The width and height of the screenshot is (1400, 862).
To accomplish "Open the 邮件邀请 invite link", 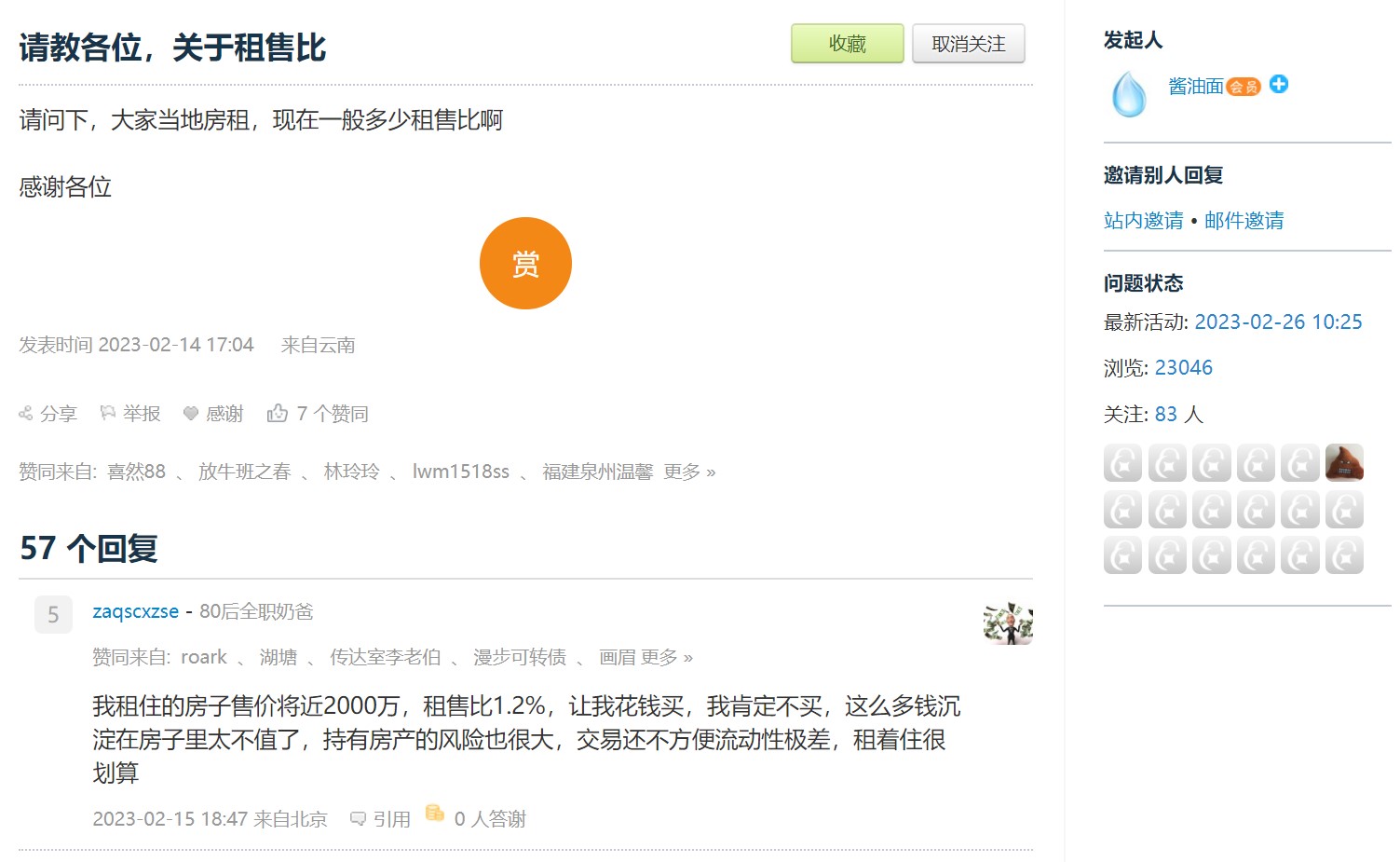I will tap(1244, 221).
